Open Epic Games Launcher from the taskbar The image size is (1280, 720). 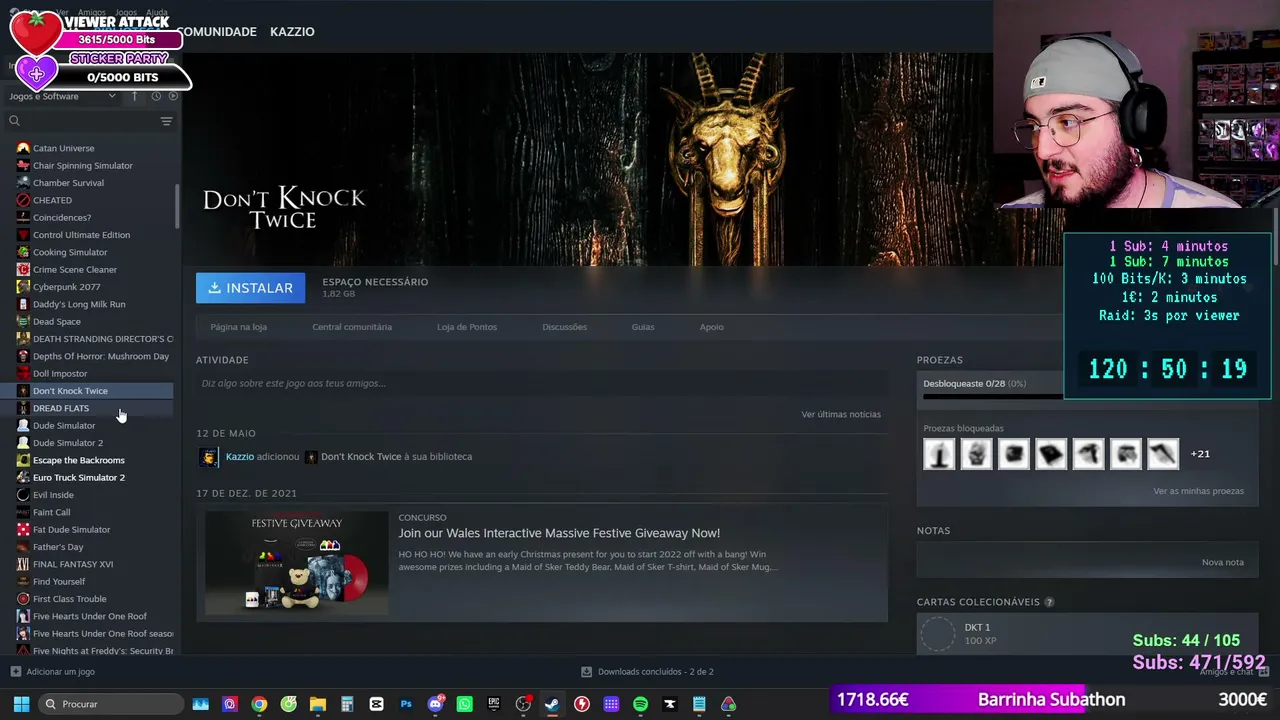click(x=494, y=704)
